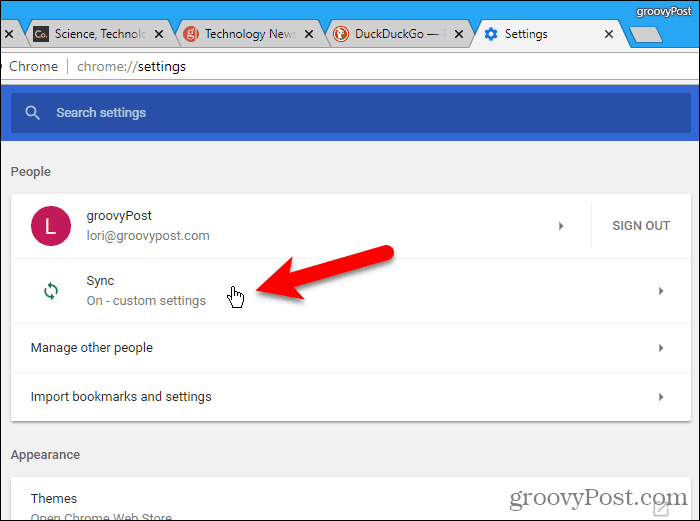
Task: Open Import bookmarks and settings
Action: click(351, 397)
